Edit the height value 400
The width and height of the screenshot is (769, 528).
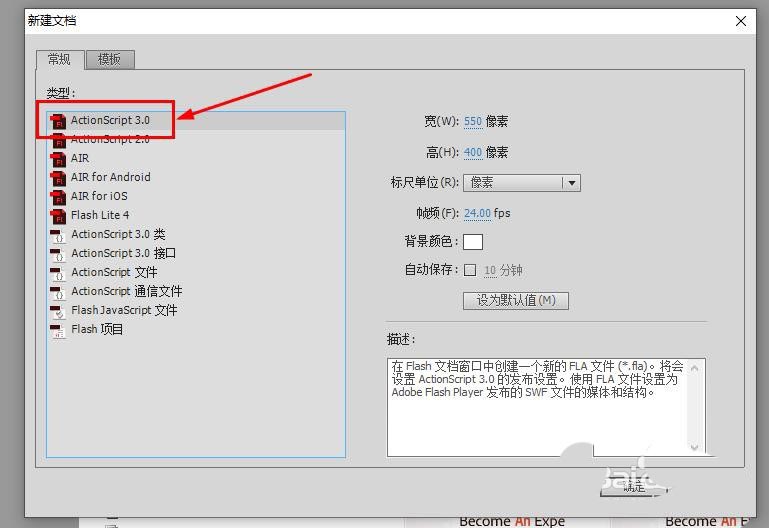473,152
